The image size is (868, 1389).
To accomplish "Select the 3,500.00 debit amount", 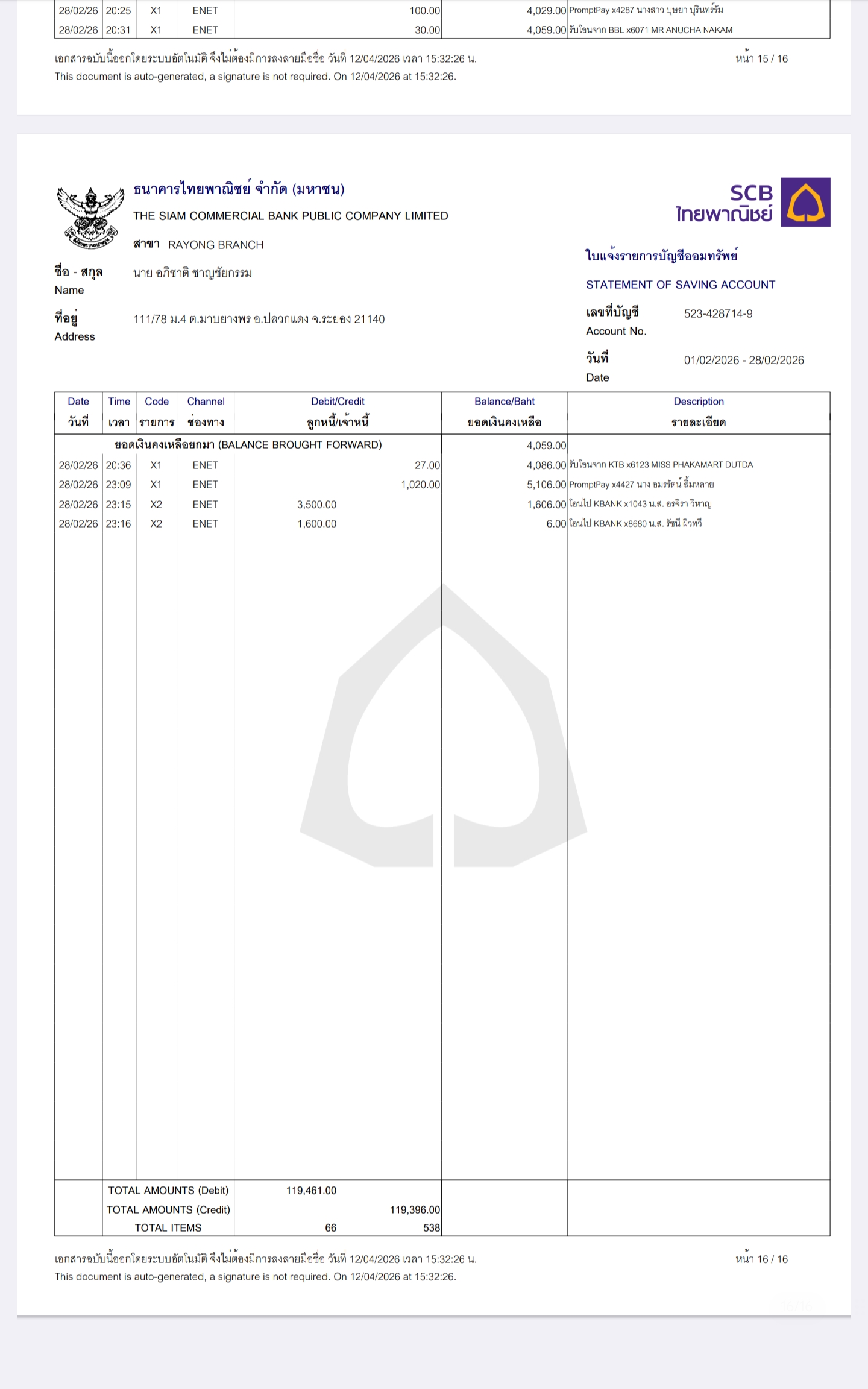I will coord(316,505).
